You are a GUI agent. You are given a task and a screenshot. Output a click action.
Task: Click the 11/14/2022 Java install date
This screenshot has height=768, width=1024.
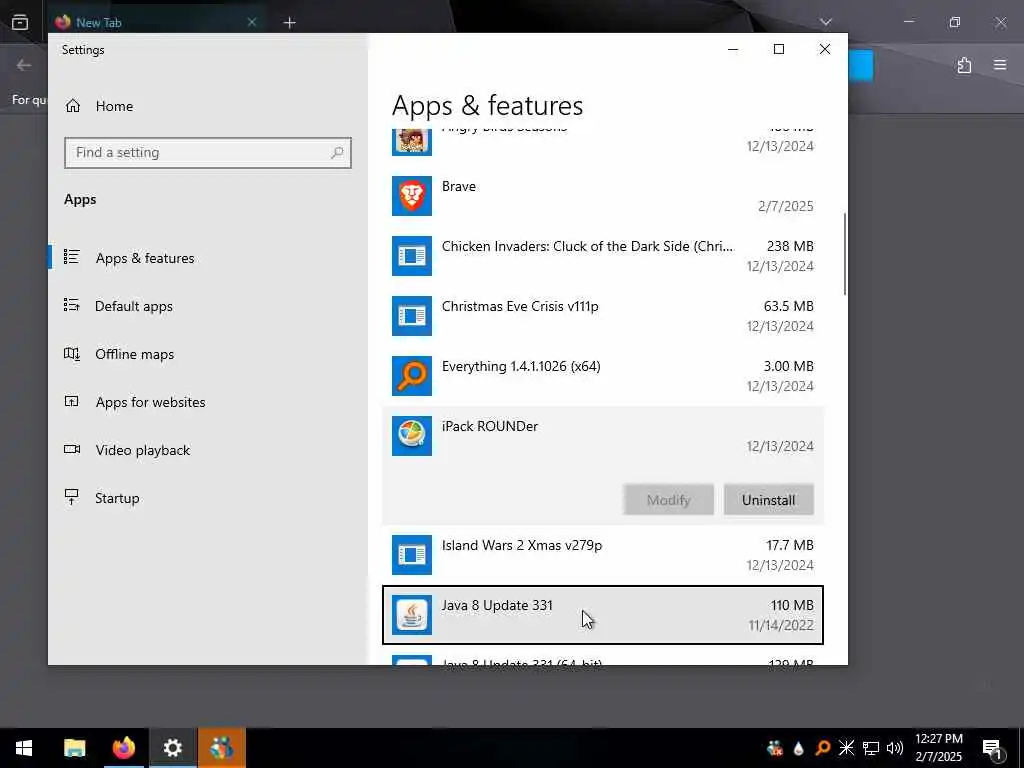click(781, 626)
